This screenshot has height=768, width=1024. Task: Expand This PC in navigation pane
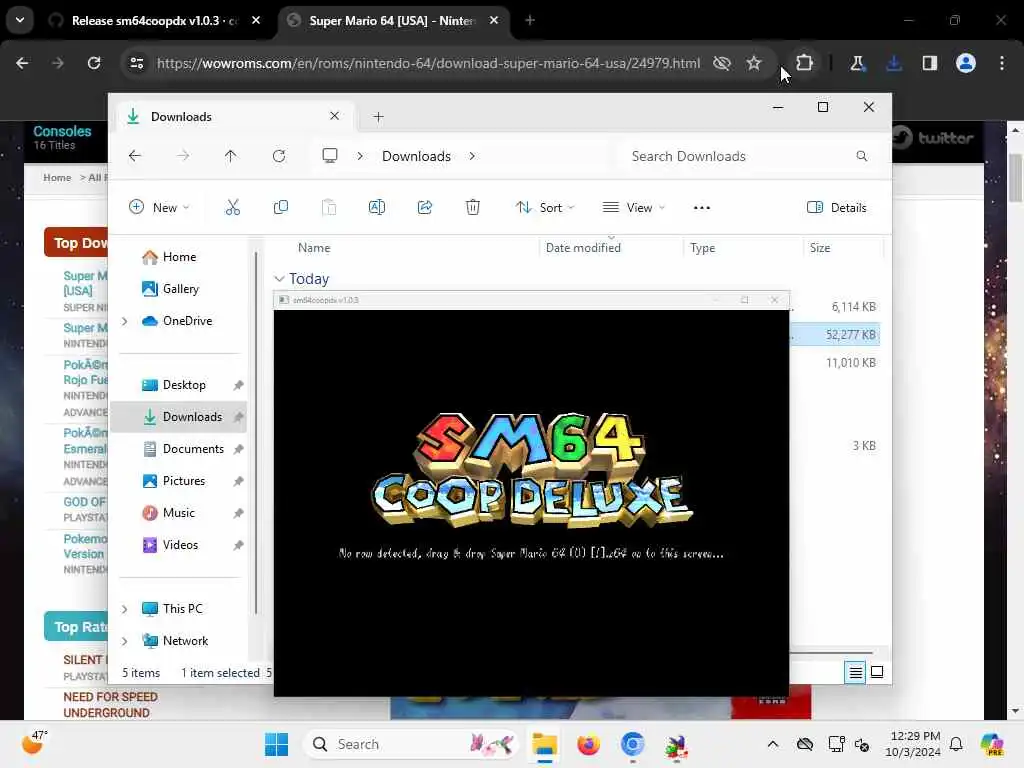124,609
